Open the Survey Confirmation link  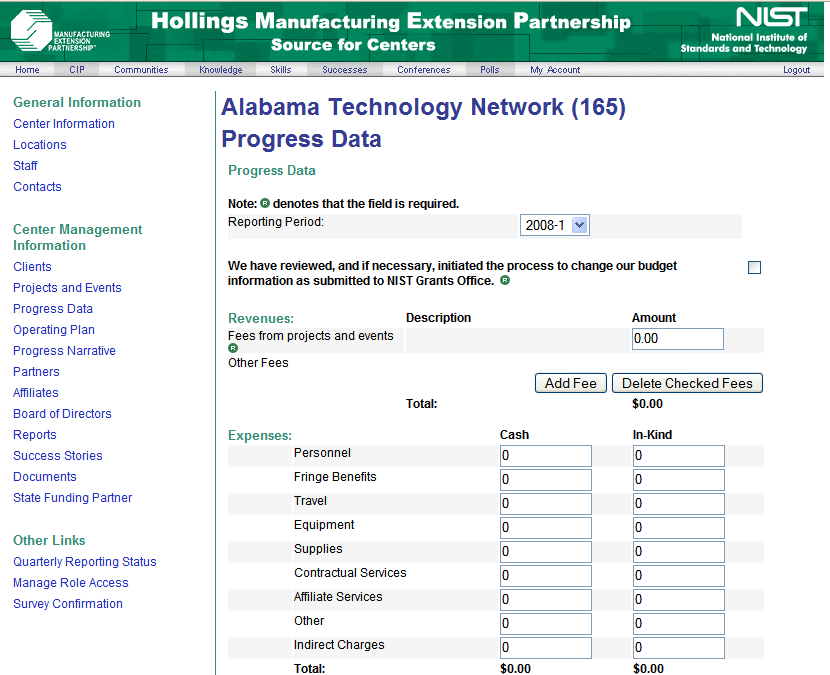[x=68, y=604]
